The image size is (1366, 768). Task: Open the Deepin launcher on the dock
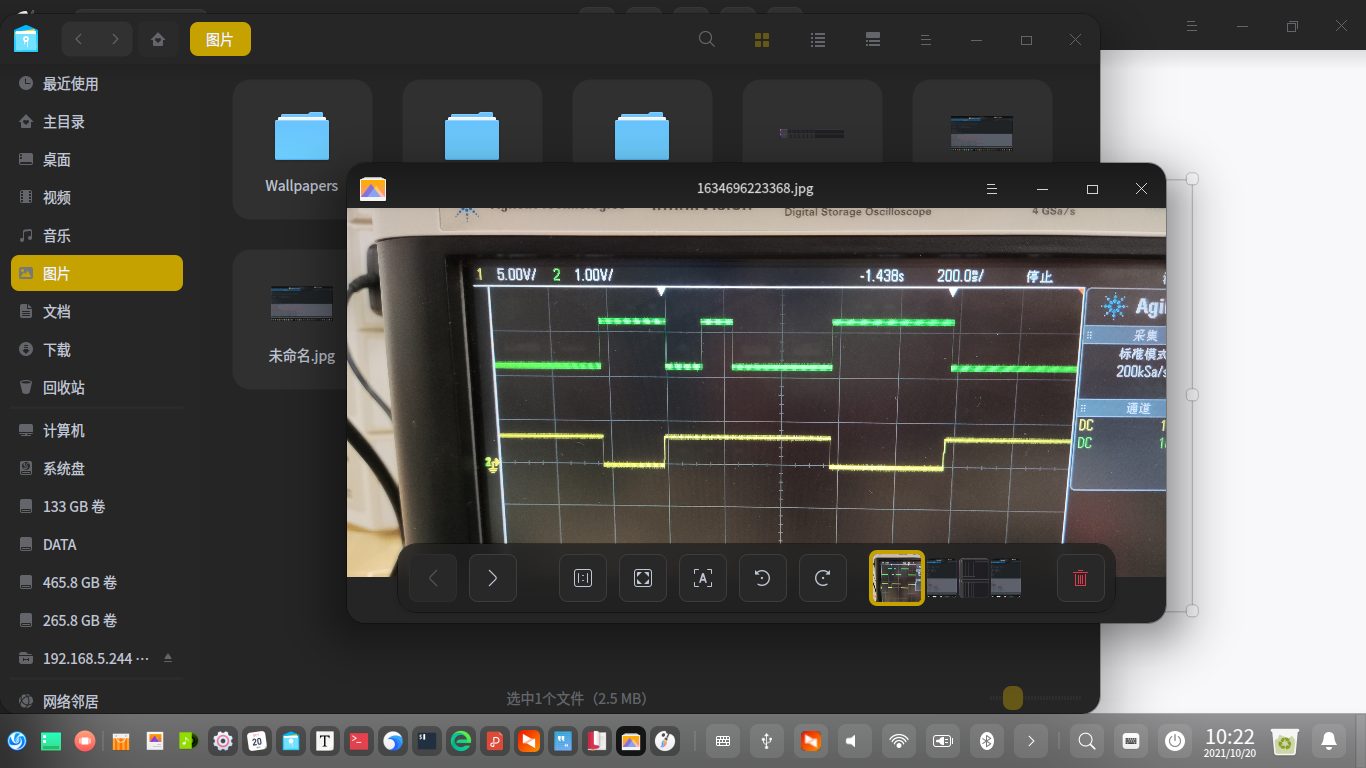point(17,741)
